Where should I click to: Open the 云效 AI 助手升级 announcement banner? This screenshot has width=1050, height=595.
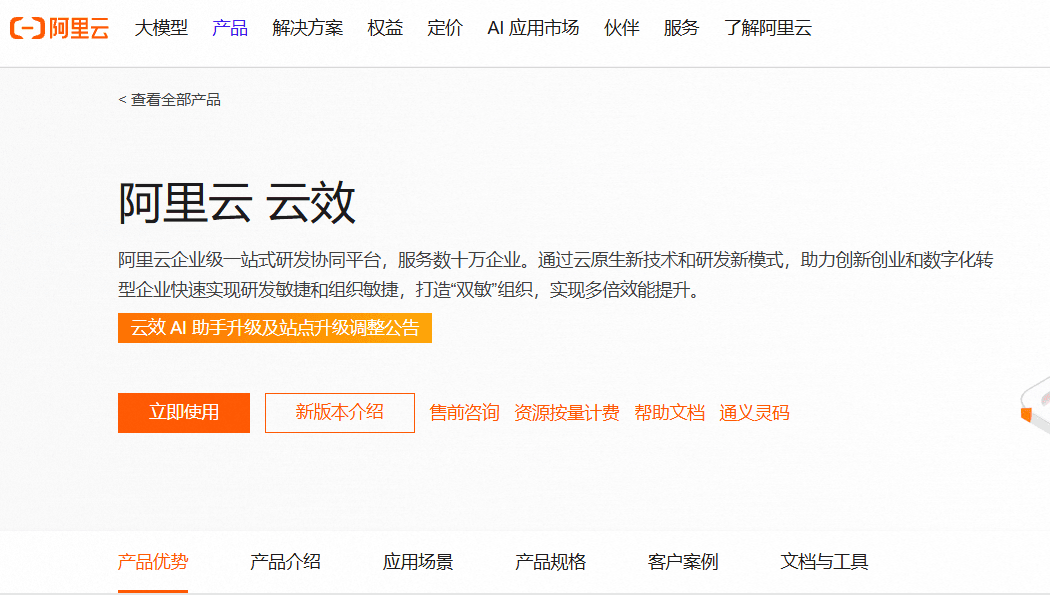[x=275, y=328]
